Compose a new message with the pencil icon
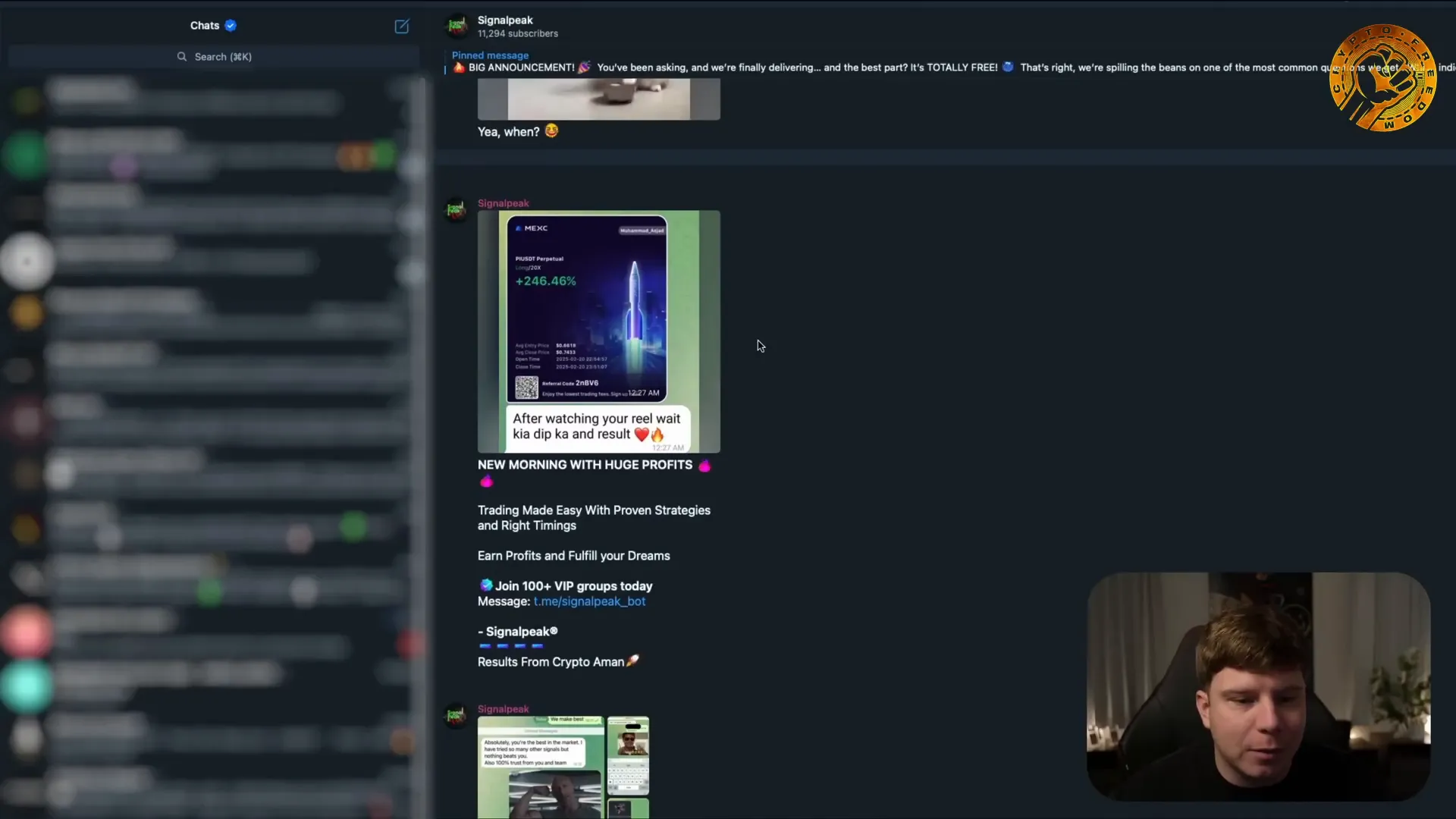This screenshot has height=819, width=1456. [x=402, y=27]
